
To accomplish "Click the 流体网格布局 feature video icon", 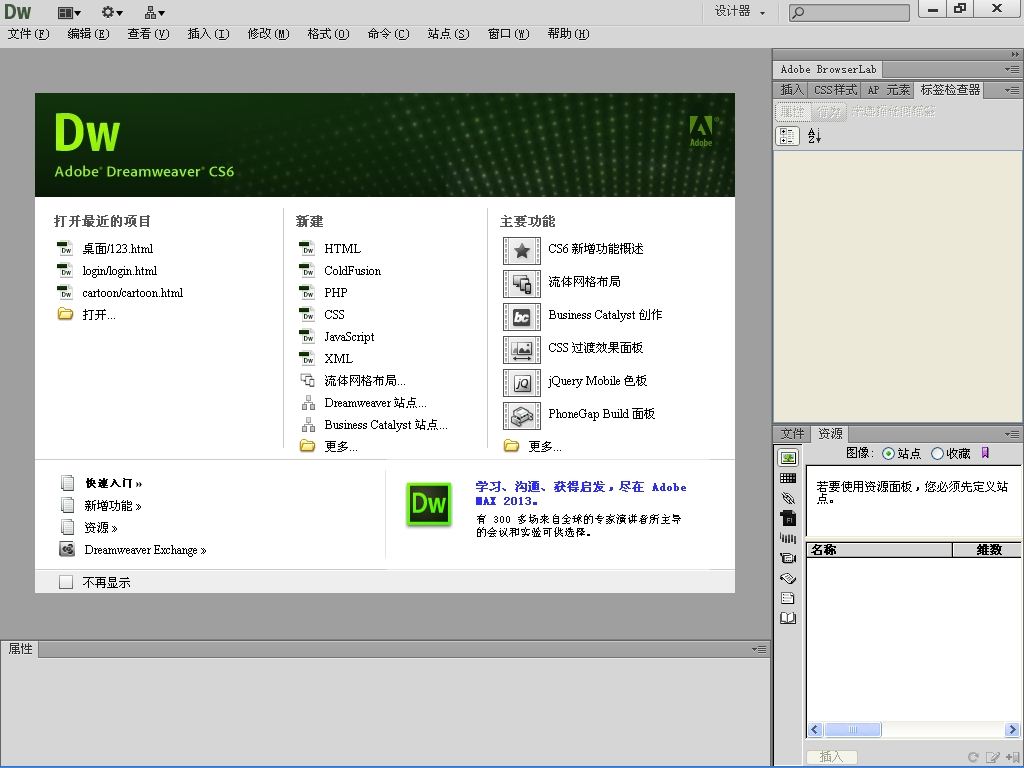I will [x=522, y=284].
